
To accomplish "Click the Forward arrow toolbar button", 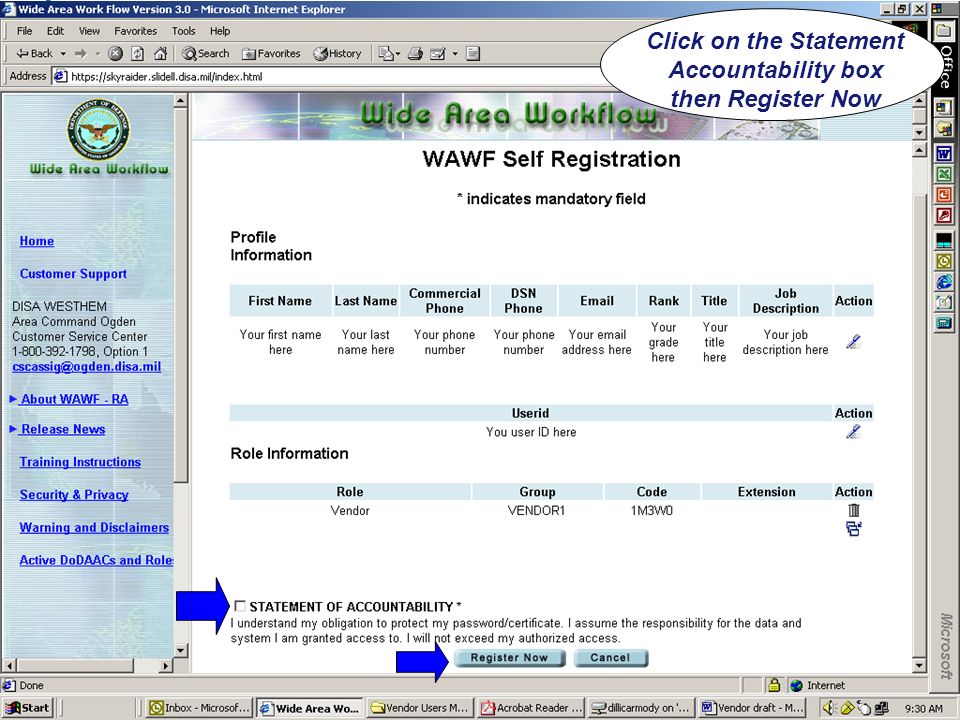I will click(x=80, y=54).
